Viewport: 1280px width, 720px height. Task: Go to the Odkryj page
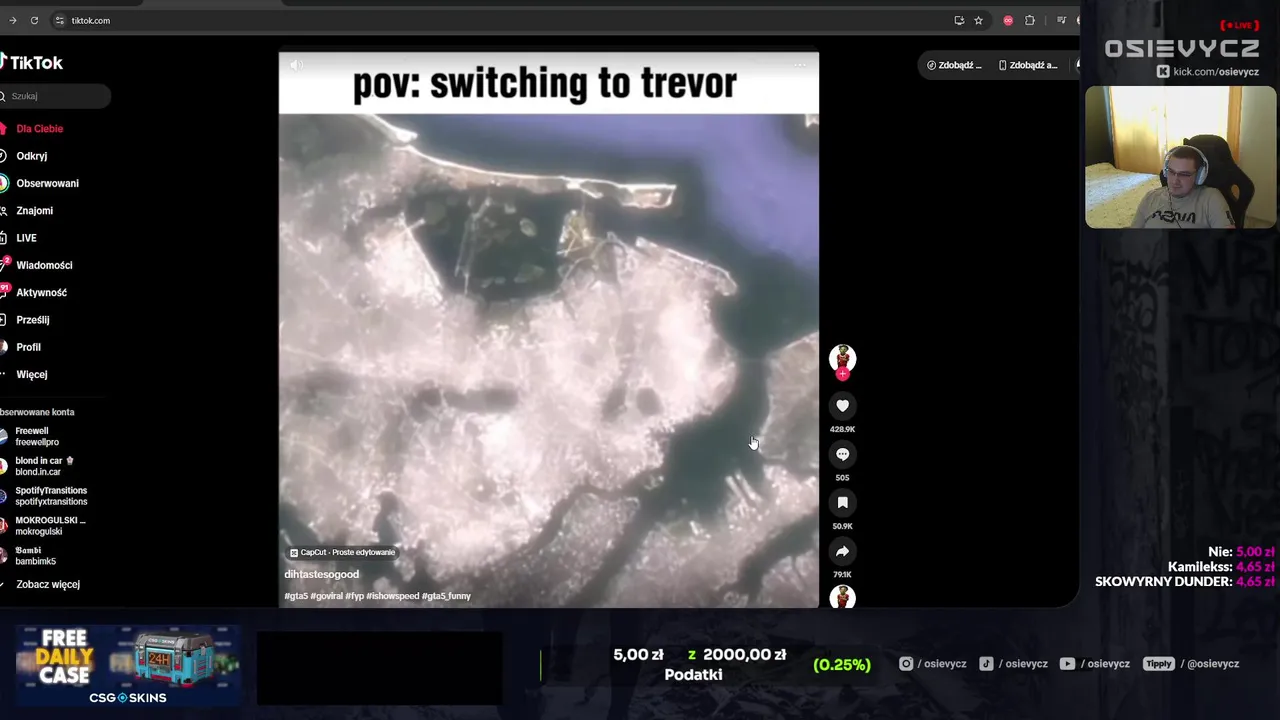pos(31,156)
